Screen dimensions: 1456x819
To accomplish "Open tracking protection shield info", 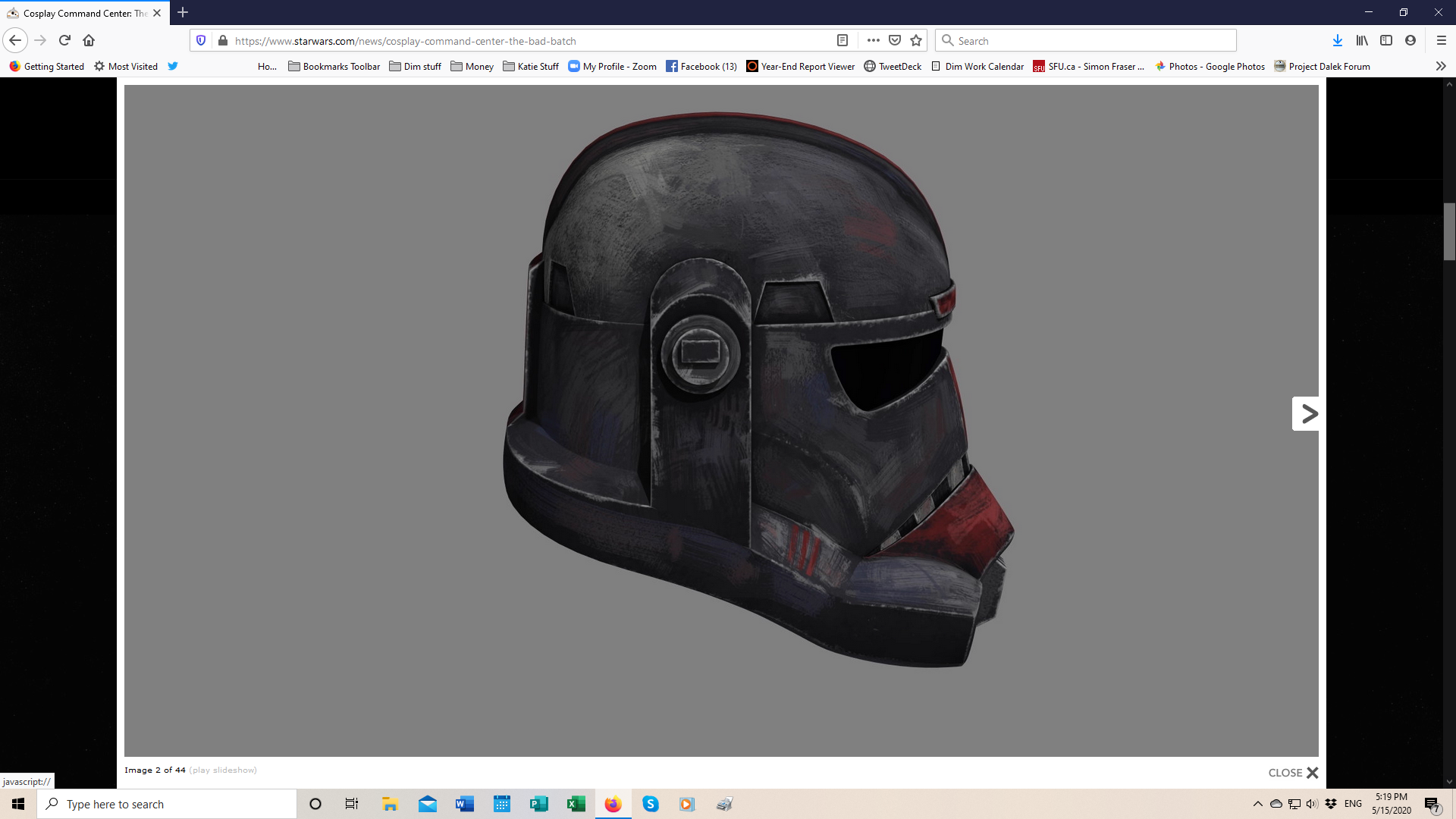I will click(x=201, y=40).
